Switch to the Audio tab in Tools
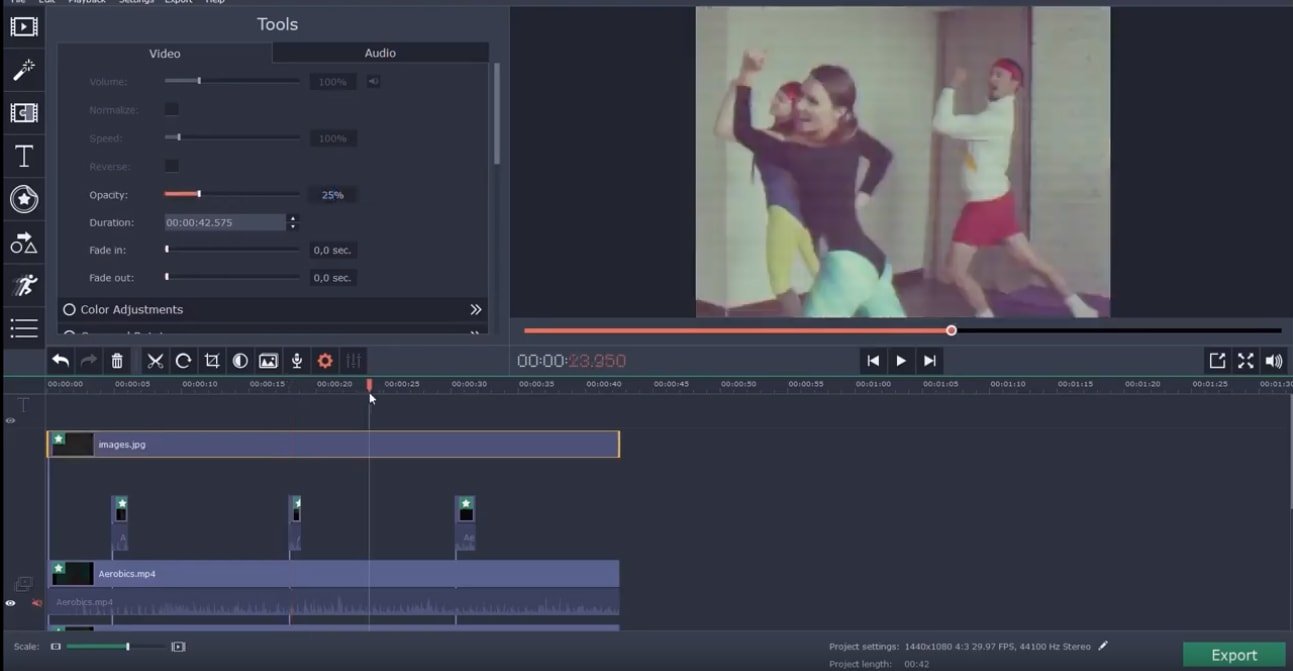Image resolution: width=1293 pixels, height=671 pixels. point(379,52)
